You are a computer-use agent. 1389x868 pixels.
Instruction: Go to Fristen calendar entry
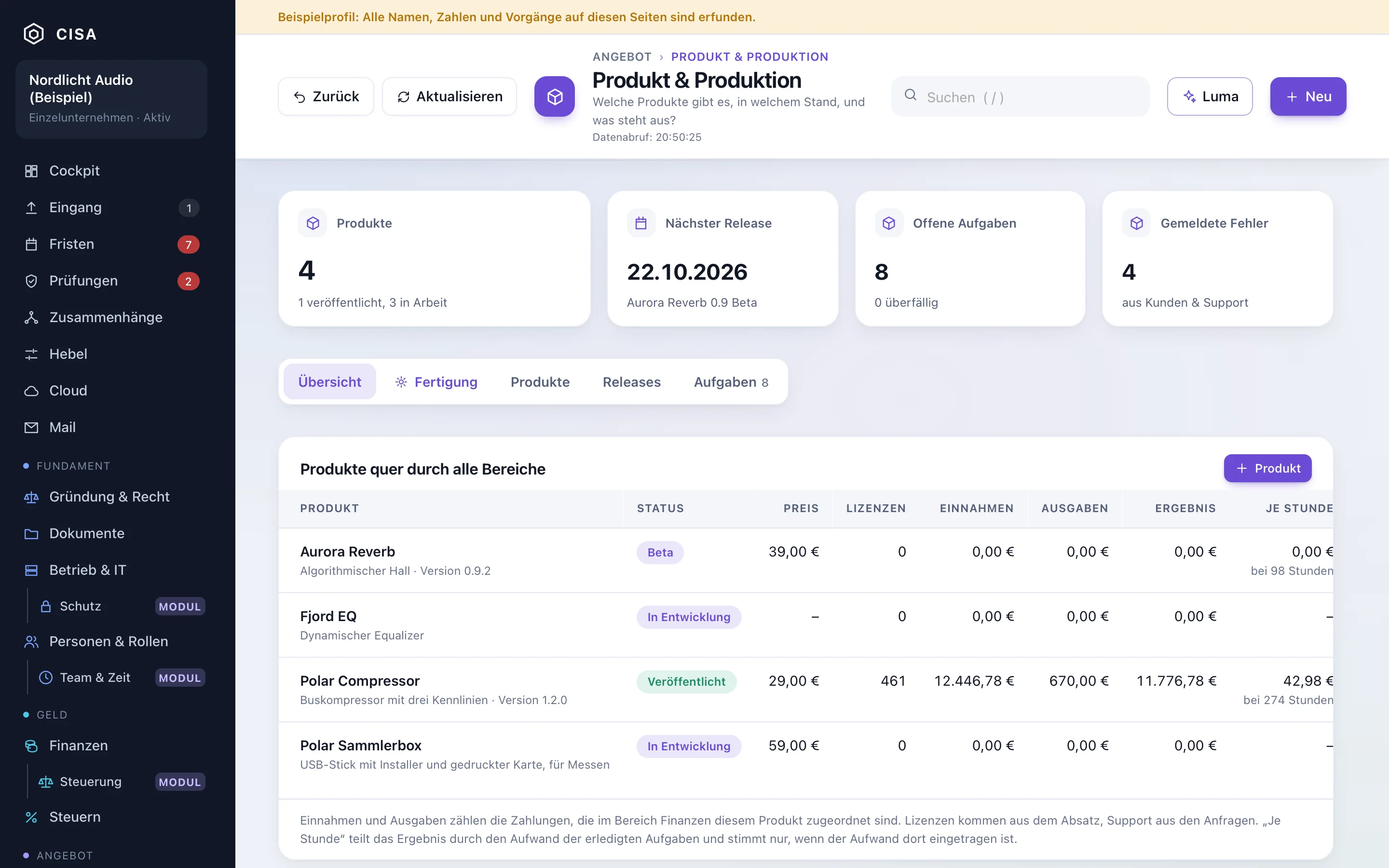[111, 244]
